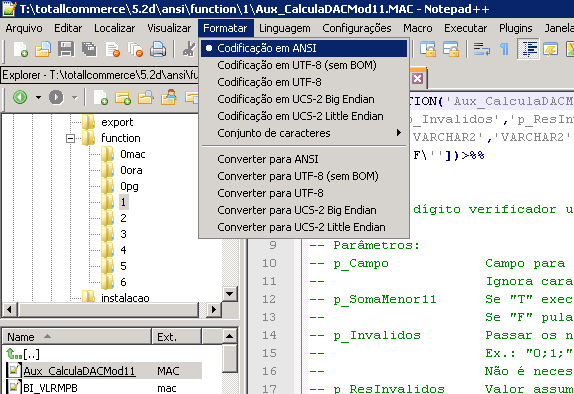
Task: Open the Executar menu
Action: click(x=466, y=28)
